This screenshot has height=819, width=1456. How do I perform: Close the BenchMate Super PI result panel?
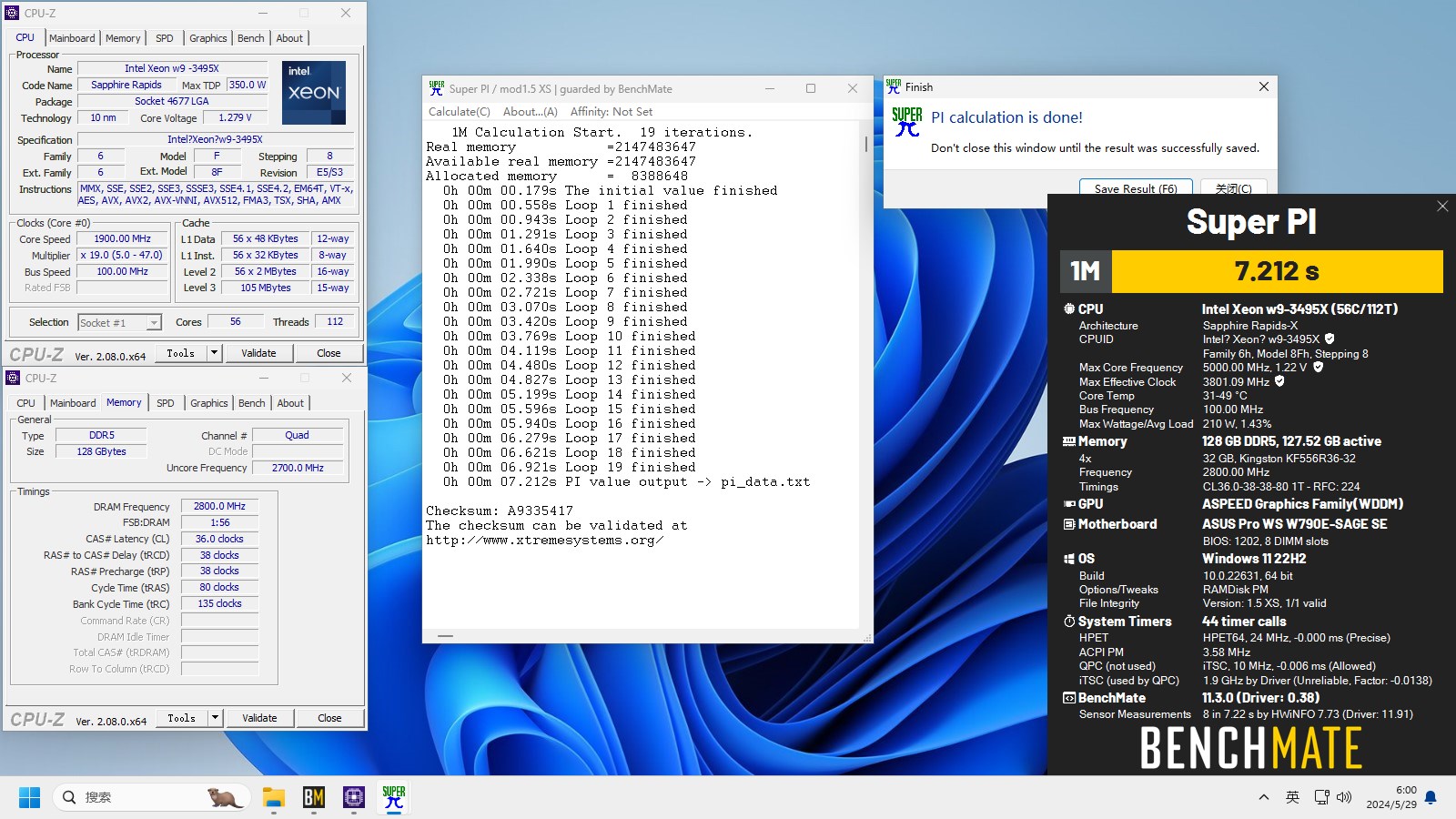1442,207
